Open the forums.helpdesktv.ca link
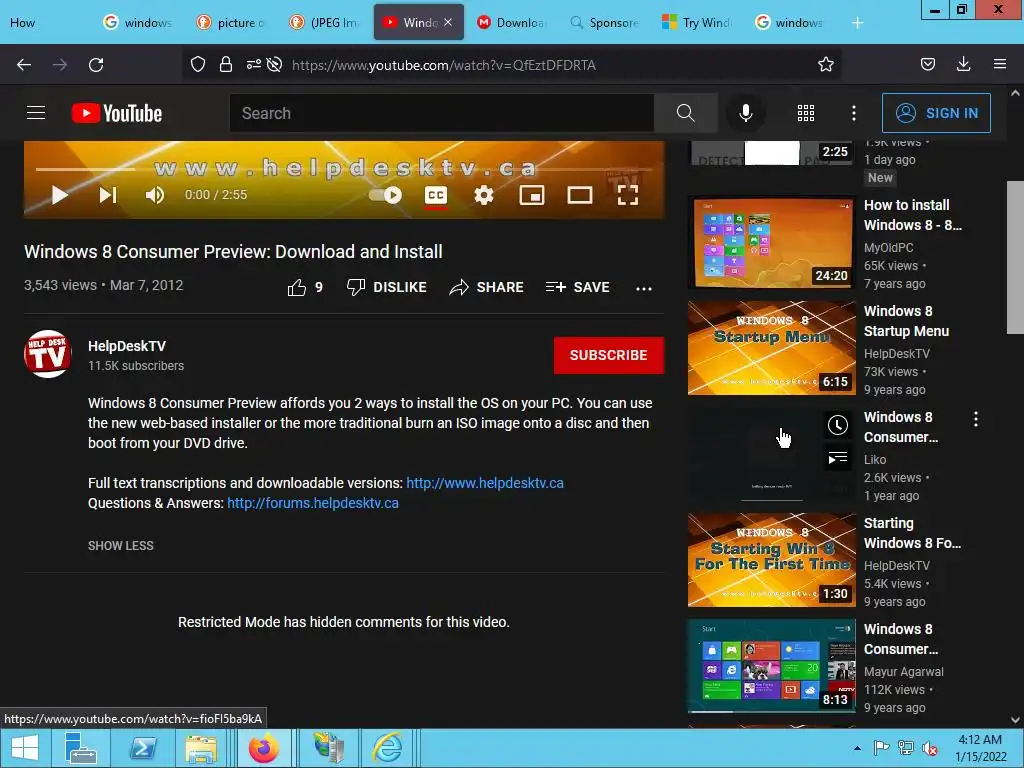 (313, 503)
